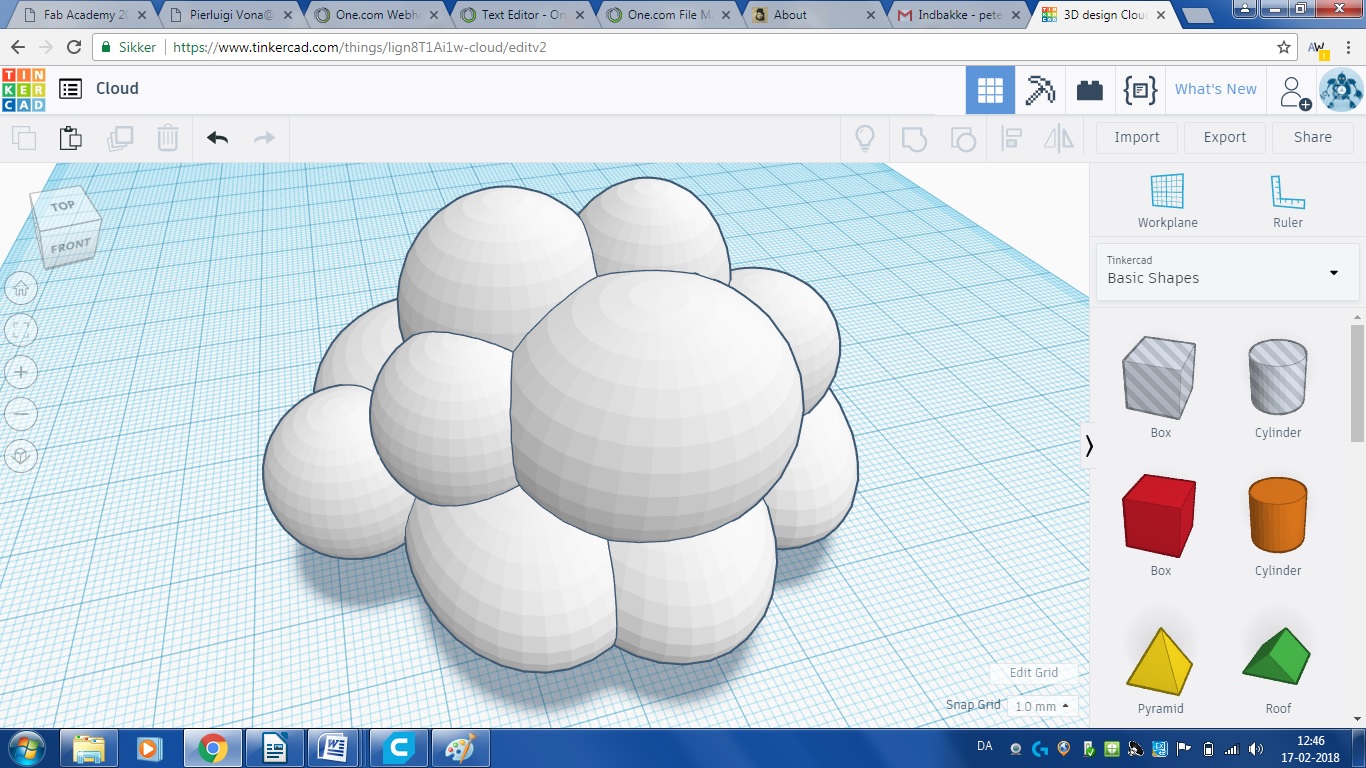Click the Paste clipboard icon
This screenshot has width=1366, height=768.
pos(70,138)
